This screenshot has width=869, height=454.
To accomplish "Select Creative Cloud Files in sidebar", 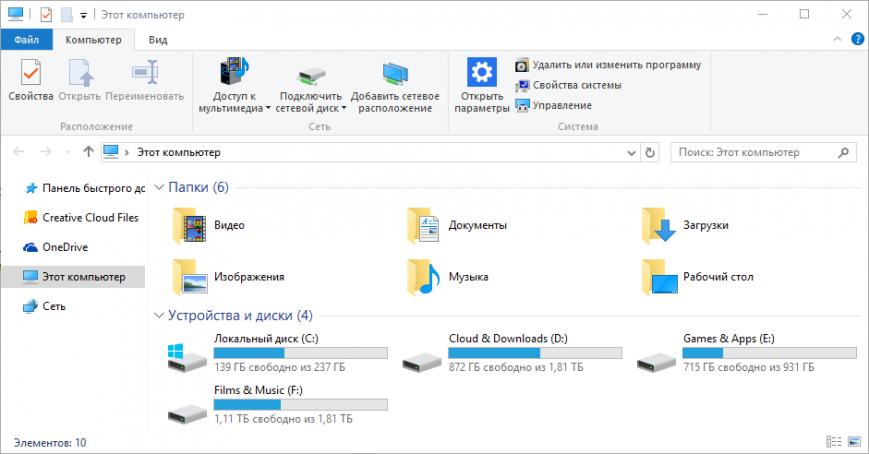I will (x=89, y=217).
